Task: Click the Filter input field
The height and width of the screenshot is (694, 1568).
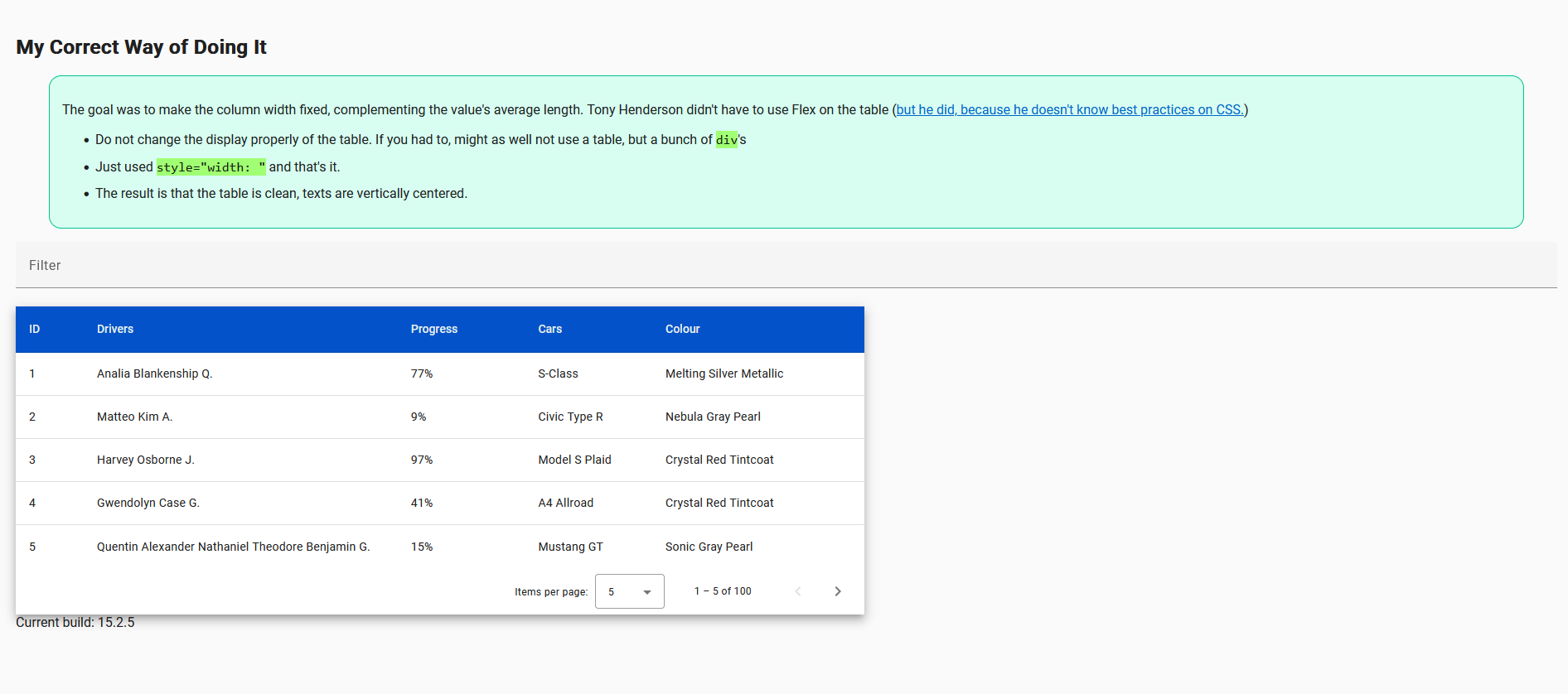Action: 785,266
